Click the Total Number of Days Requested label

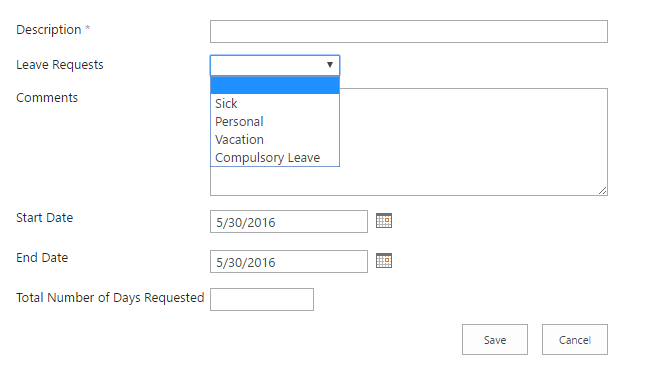110,297
